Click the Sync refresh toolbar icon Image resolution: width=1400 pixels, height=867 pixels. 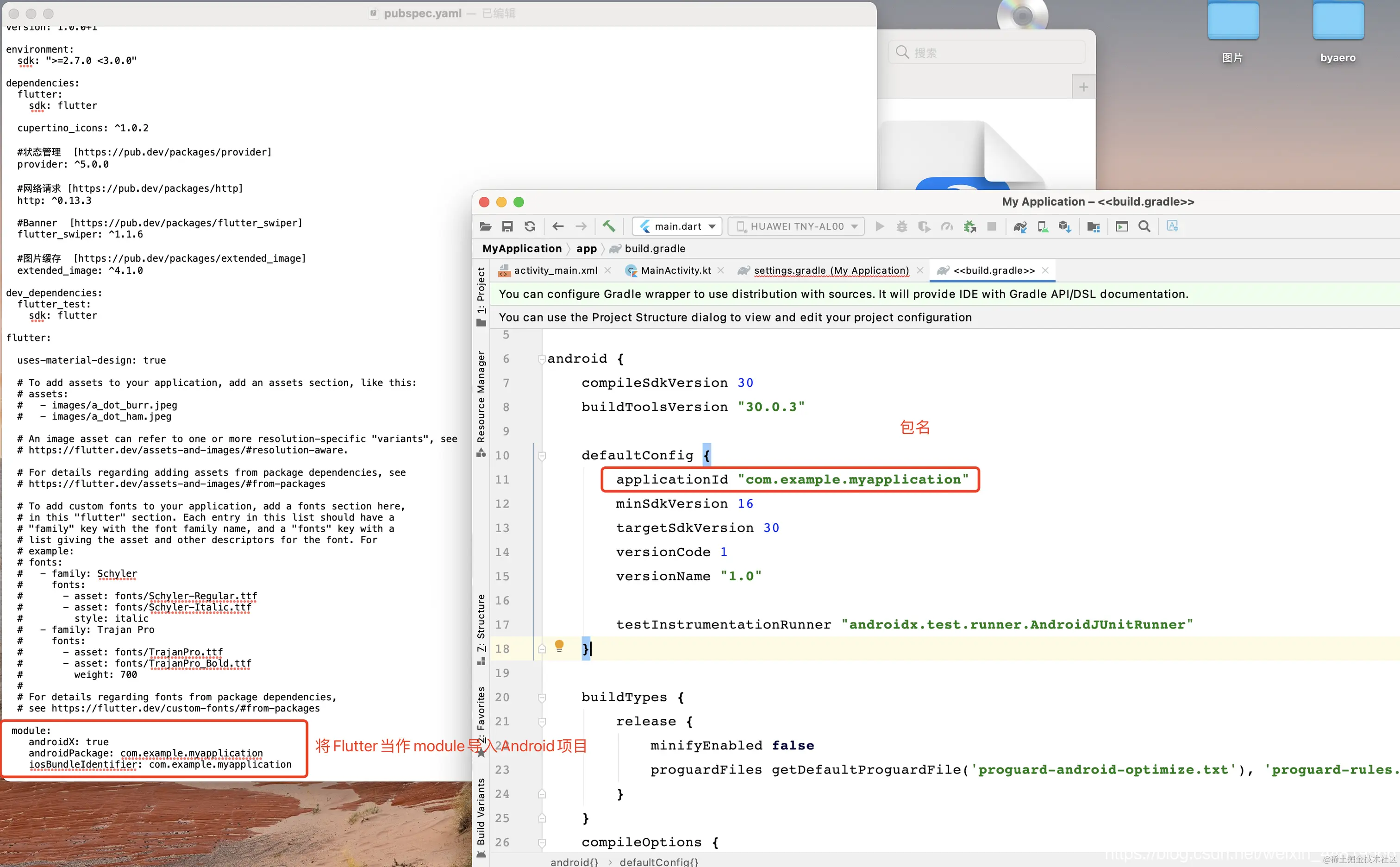530,226
